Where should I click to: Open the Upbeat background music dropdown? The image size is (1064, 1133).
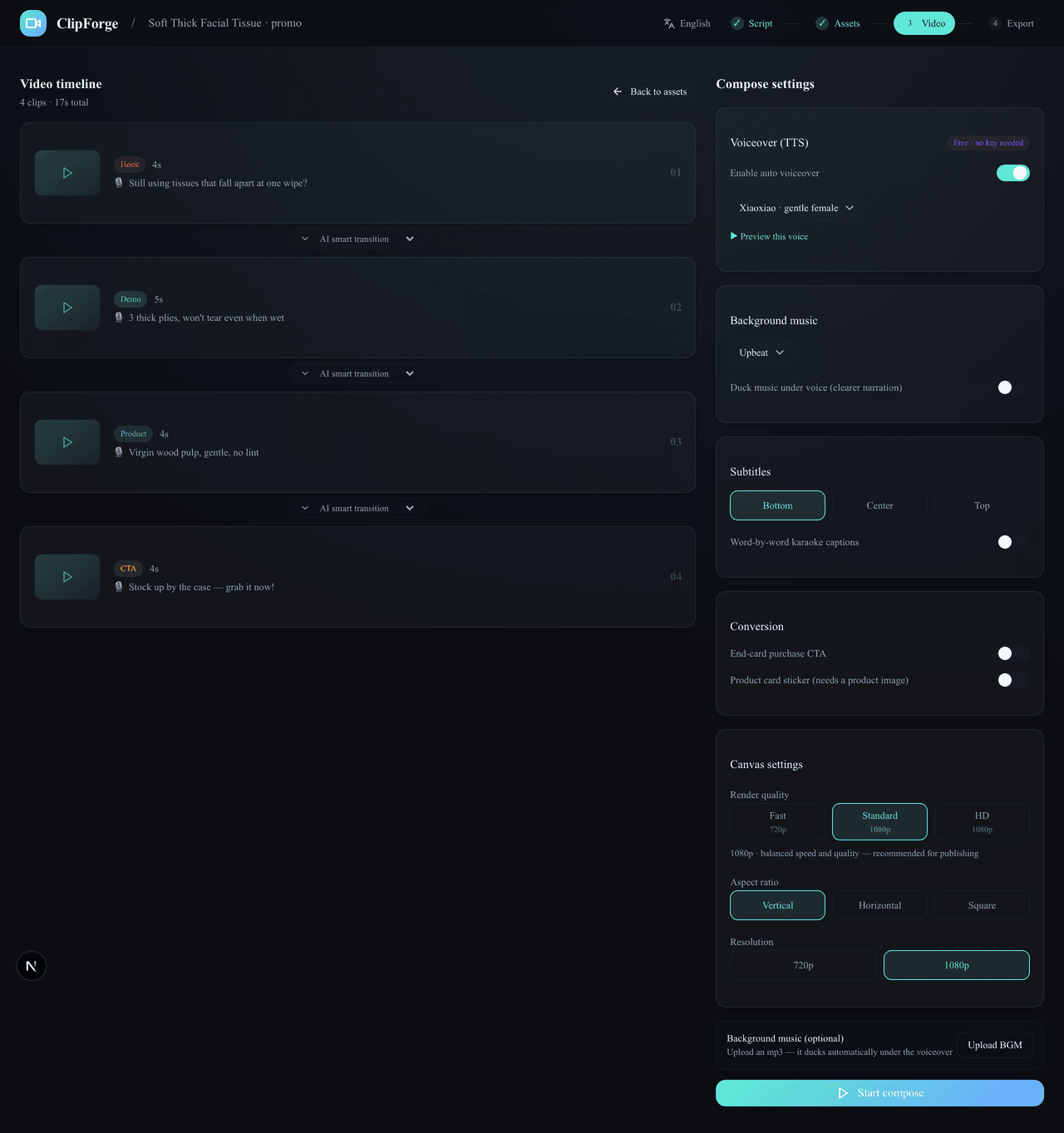[761, 352]
